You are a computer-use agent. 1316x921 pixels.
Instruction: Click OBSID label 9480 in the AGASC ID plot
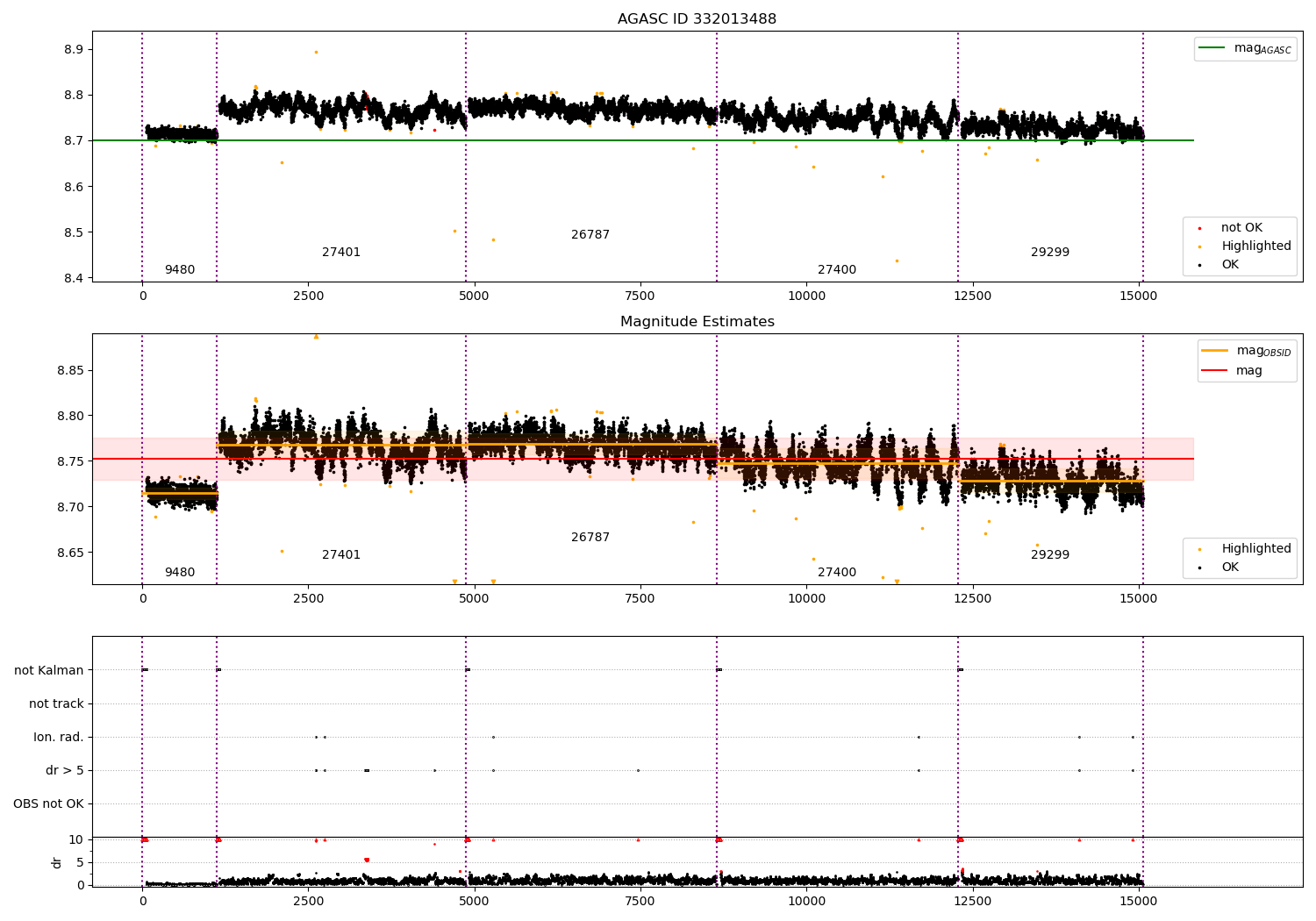180,270
